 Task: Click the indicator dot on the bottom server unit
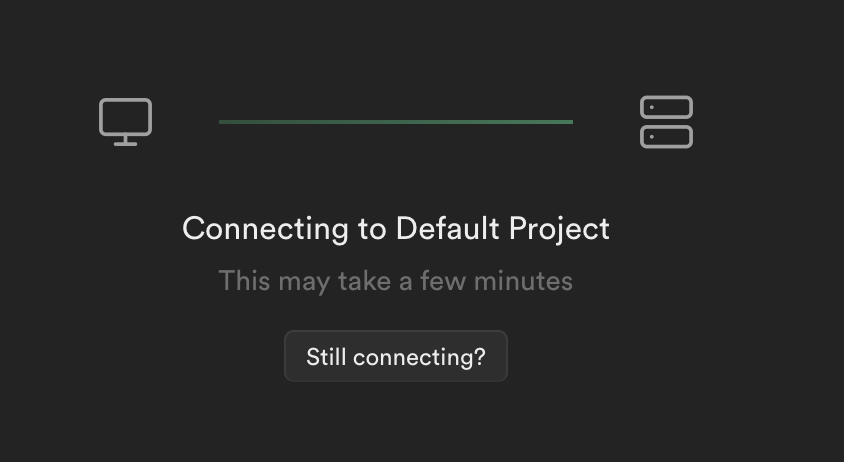pyautogui.click(x=652, y=137)
